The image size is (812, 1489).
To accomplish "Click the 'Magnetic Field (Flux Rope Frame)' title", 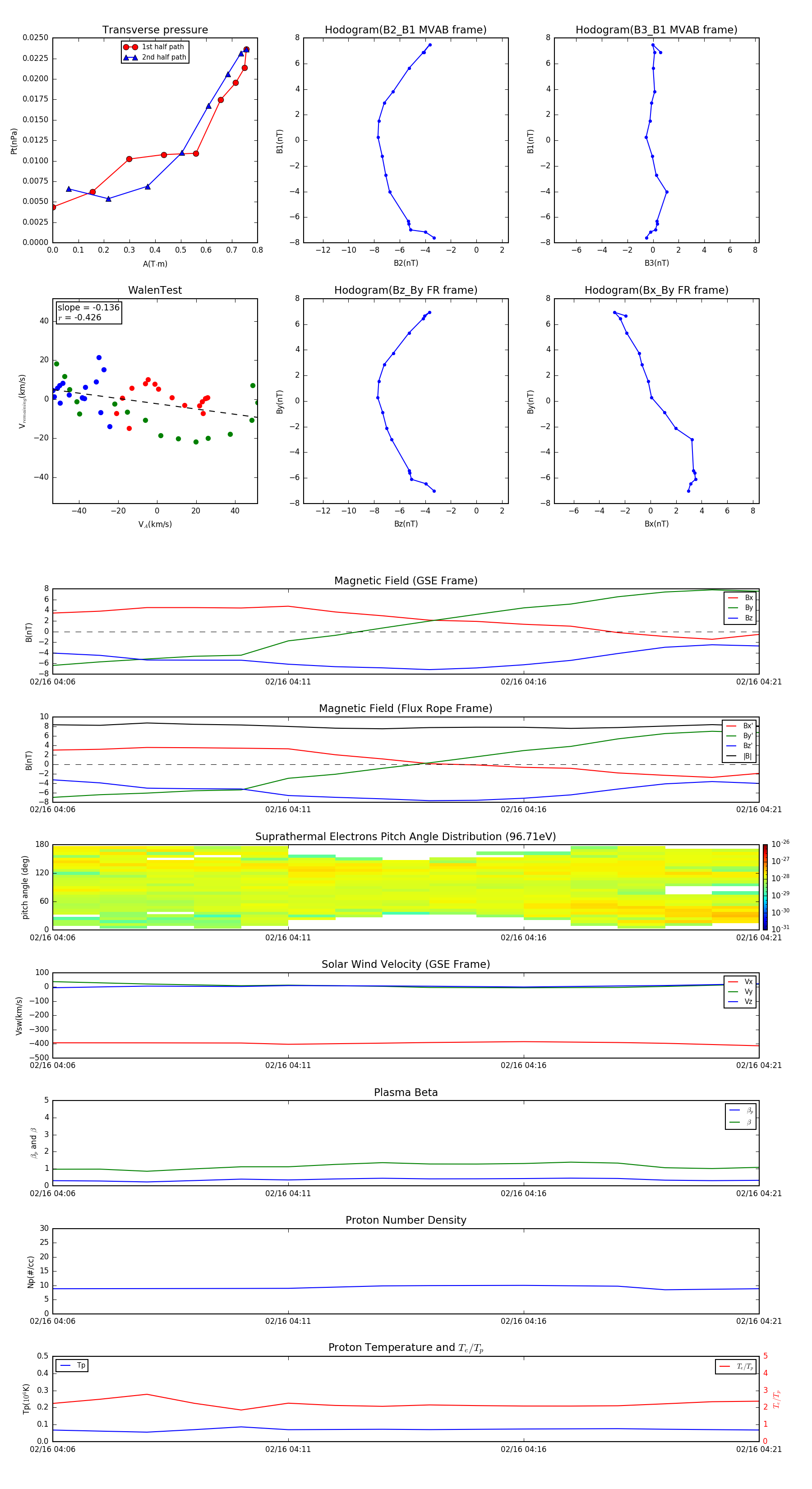I will pyautogui.click(x=406, y=709).
